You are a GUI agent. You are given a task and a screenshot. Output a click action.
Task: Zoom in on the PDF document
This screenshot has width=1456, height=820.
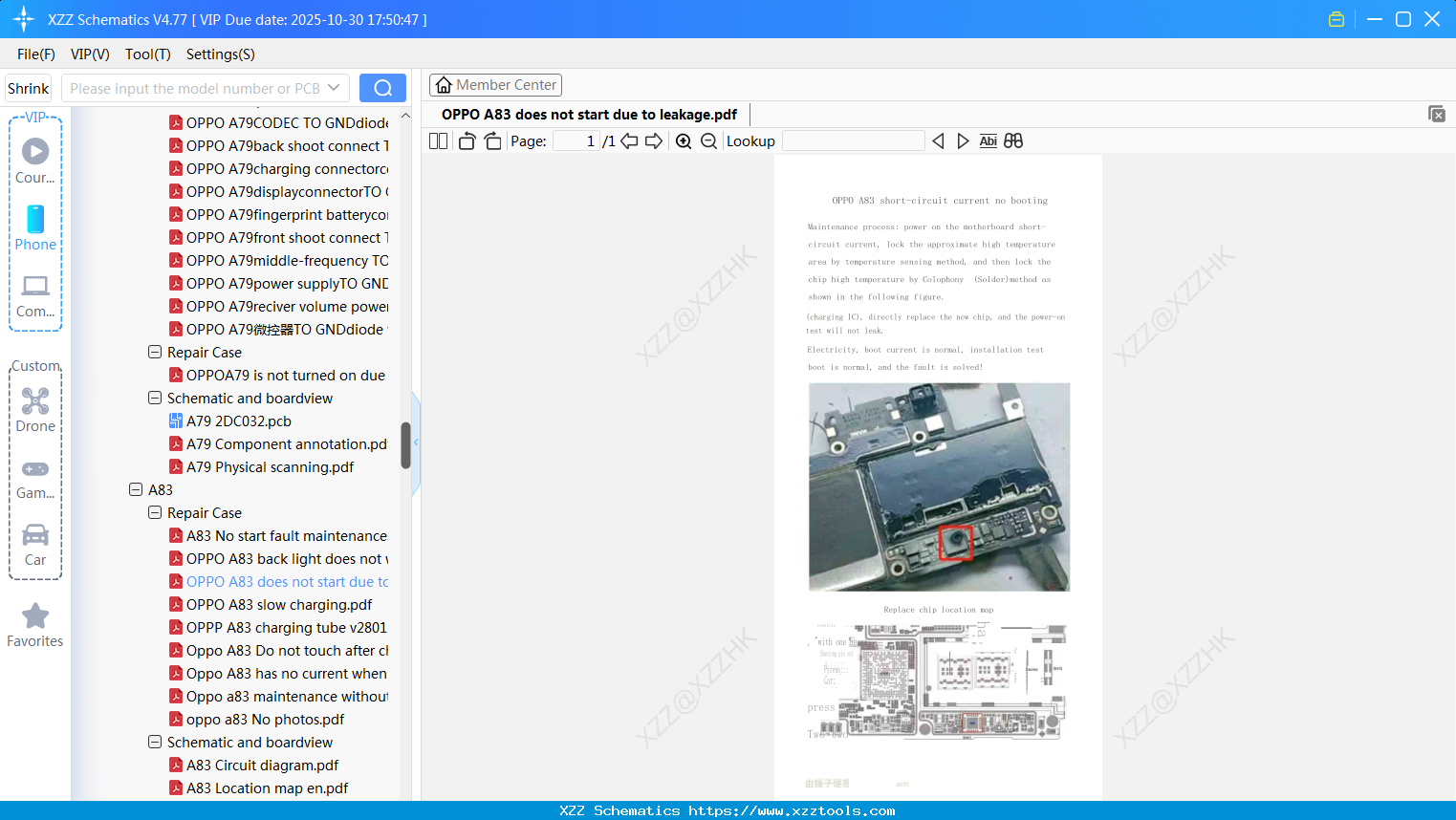pos(684,141)
